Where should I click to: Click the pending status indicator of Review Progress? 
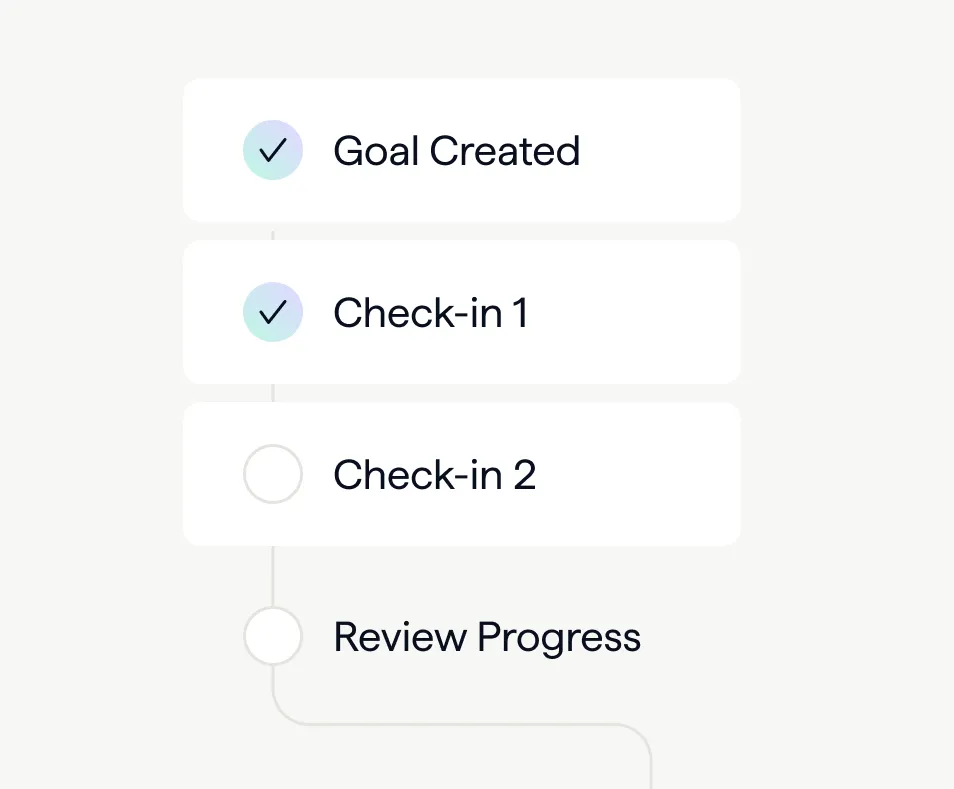272,636
